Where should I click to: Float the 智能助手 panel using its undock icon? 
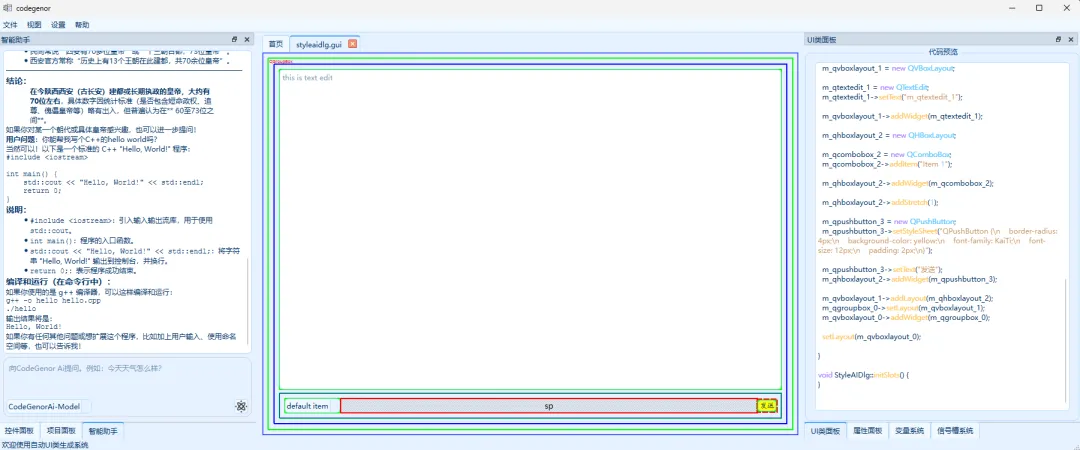pos(235,39)
